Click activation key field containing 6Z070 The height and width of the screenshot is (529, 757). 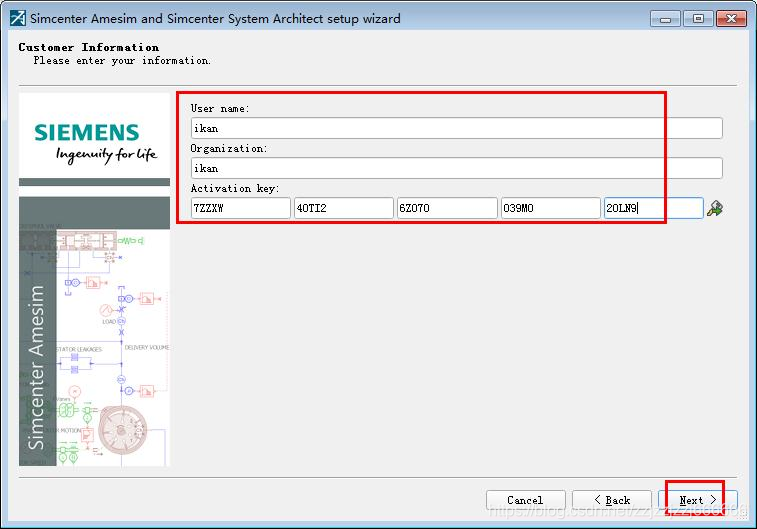[447, 208]
